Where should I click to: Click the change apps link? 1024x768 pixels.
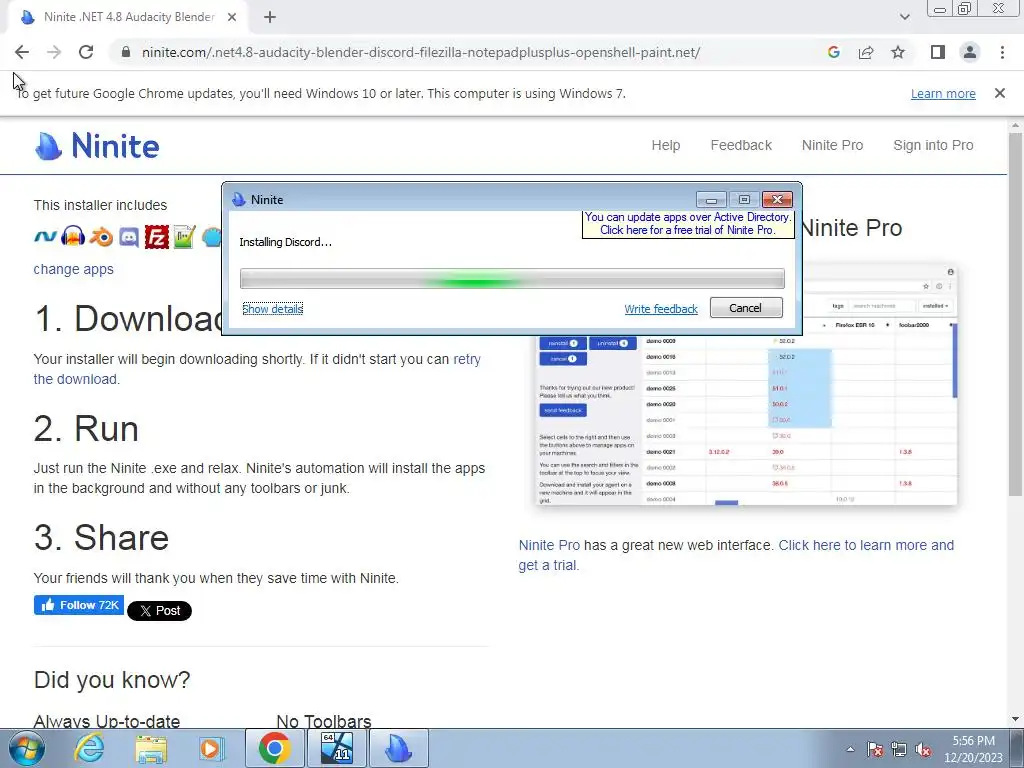tap(73, 269)
